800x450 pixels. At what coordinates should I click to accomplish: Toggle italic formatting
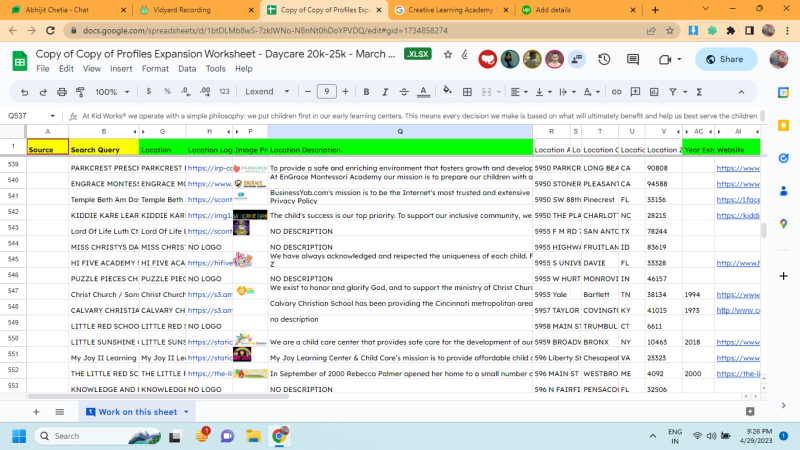point(385,92)
